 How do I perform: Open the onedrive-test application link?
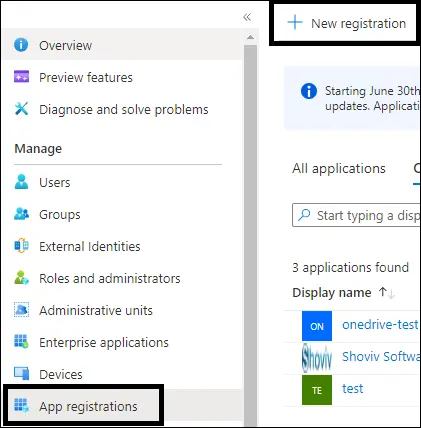(380, 324)
